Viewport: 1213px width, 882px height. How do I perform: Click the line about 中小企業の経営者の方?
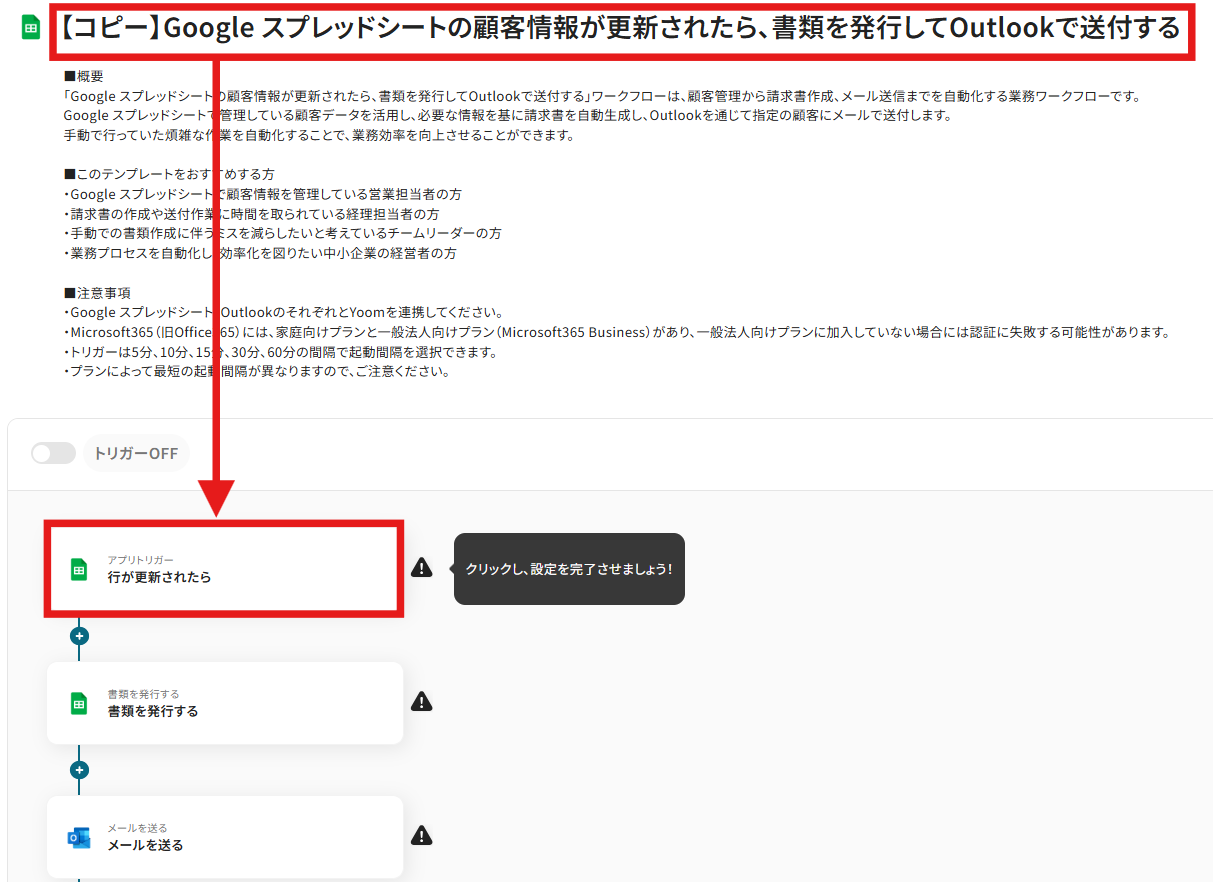(260, 253)
